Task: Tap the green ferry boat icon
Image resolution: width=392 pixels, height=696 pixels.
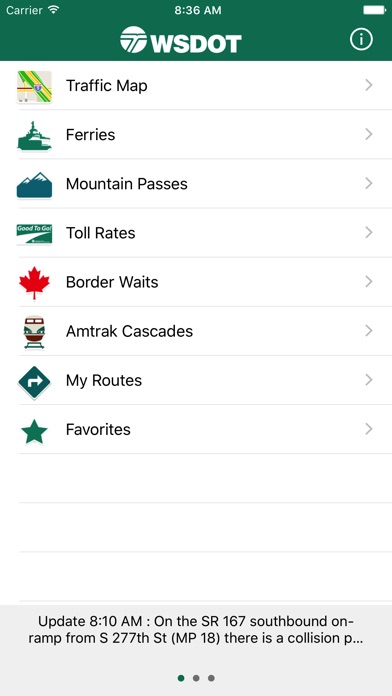Action: pyautogui.click(x=34, y=135)
